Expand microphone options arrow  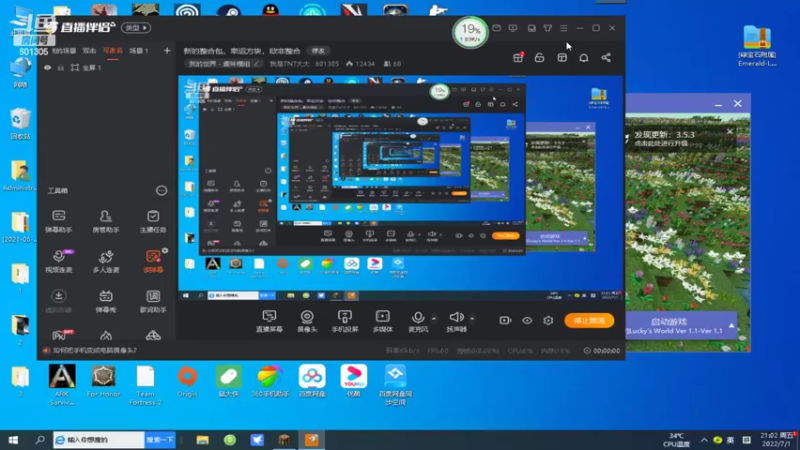(434, 318)
